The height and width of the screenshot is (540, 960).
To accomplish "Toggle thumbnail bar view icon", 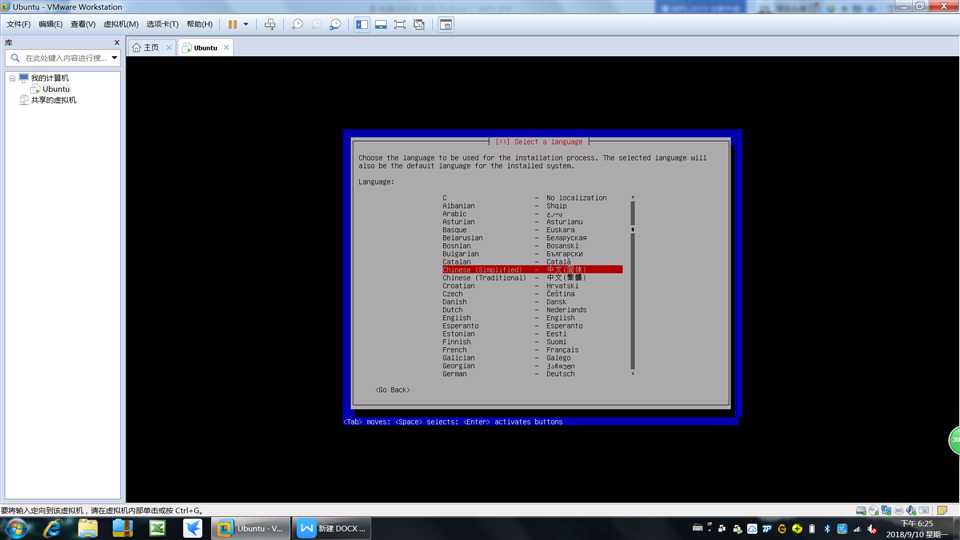I will 381,24.
